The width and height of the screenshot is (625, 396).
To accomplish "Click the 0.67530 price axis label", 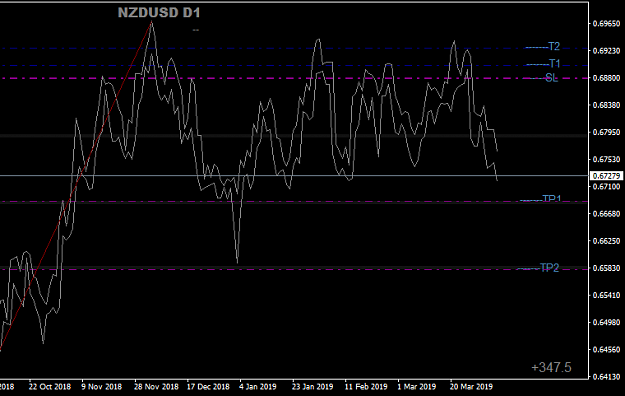I will [x=607, y=160].
